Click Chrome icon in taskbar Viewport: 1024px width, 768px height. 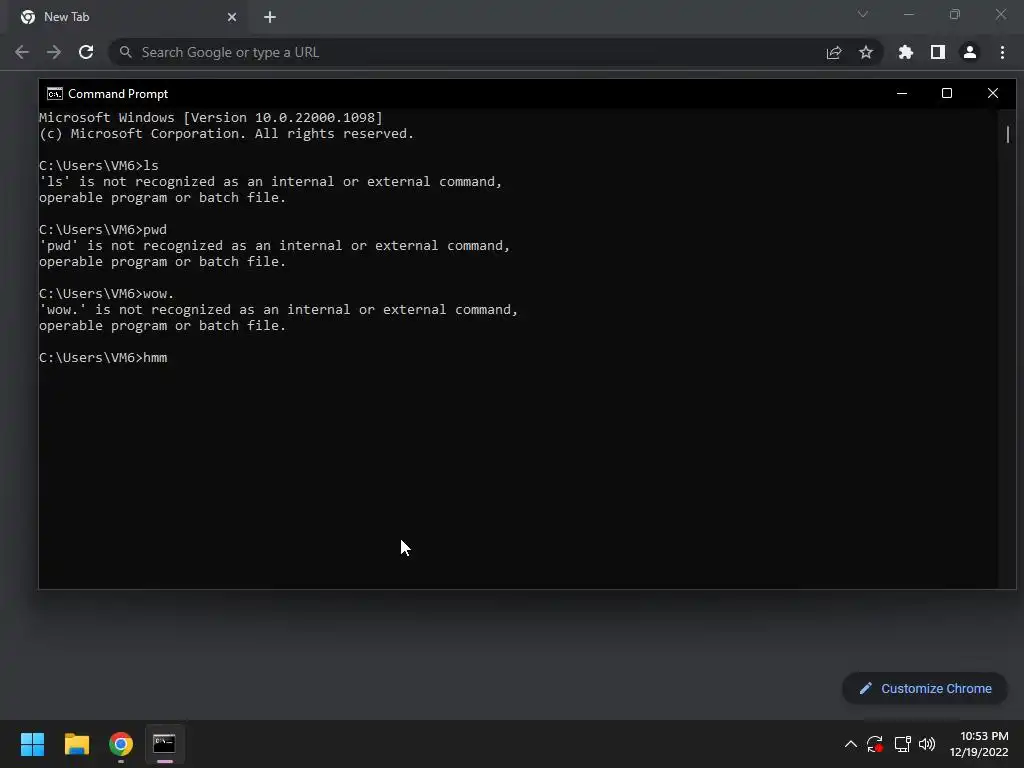coord(121,744)
